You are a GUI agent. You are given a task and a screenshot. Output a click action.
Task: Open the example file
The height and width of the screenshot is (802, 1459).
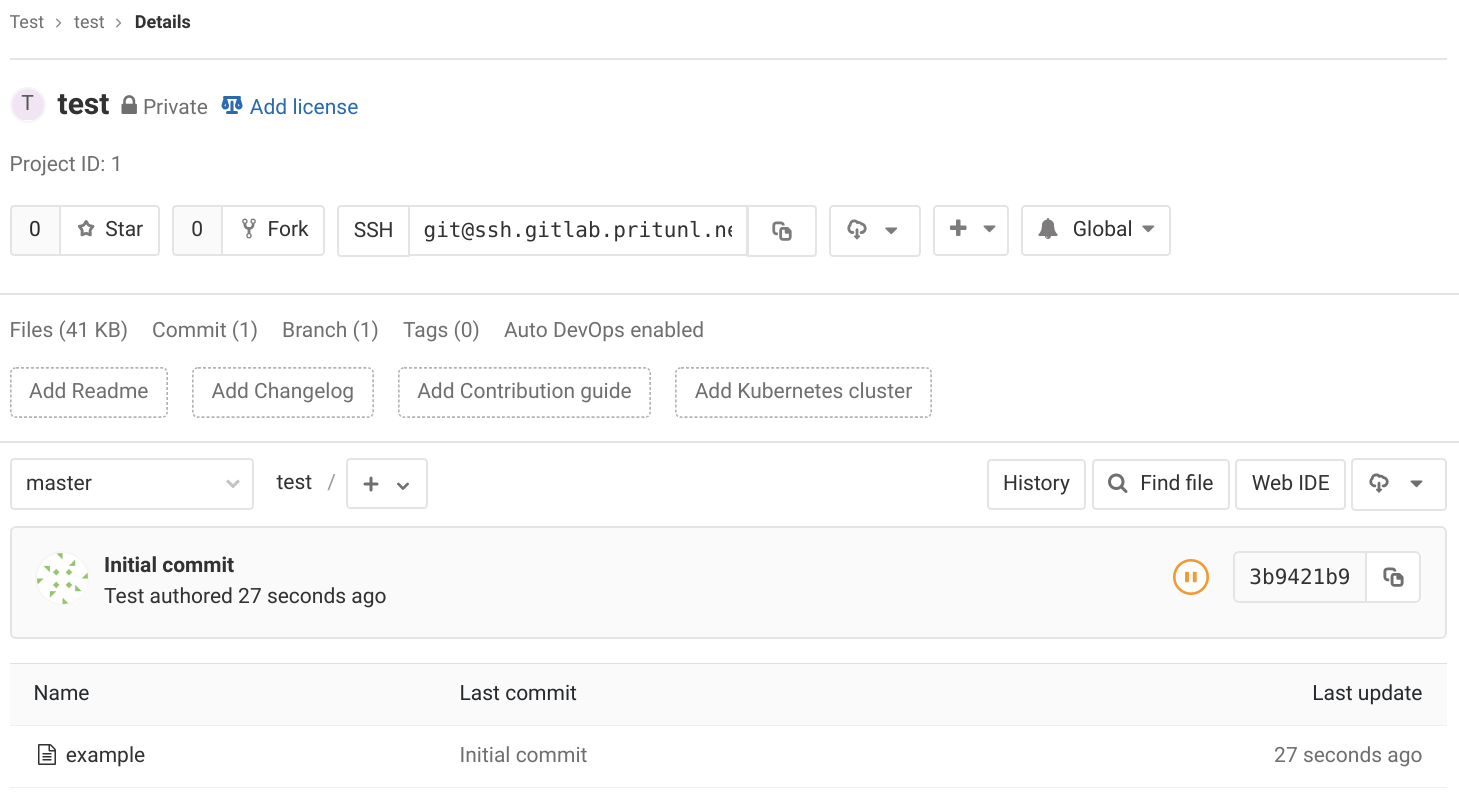(105, 756)
